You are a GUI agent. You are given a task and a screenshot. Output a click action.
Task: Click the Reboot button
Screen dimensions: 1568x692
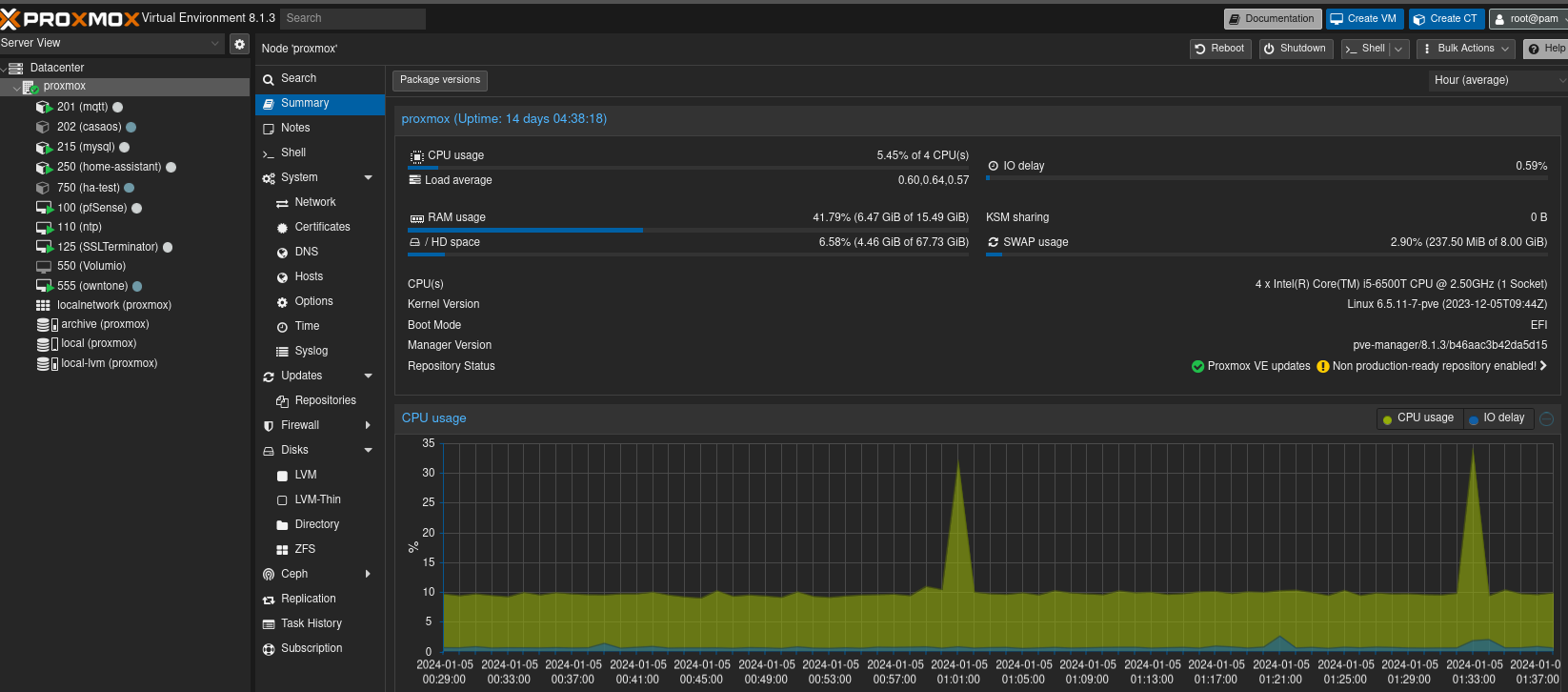pyautogui.click(x=1219, y=49)
